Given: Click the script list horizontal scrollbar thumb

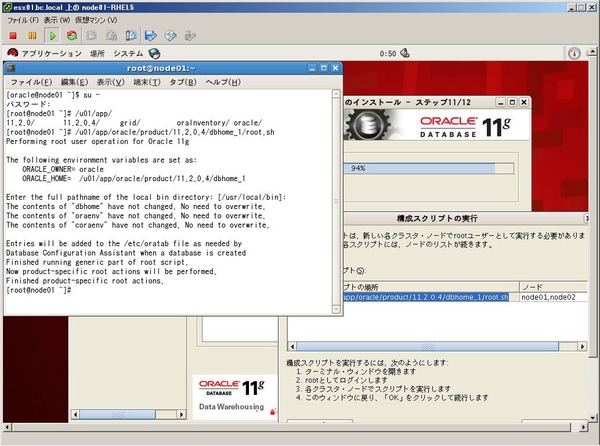Looking at the screenshot, I should [x=427, y=347].
